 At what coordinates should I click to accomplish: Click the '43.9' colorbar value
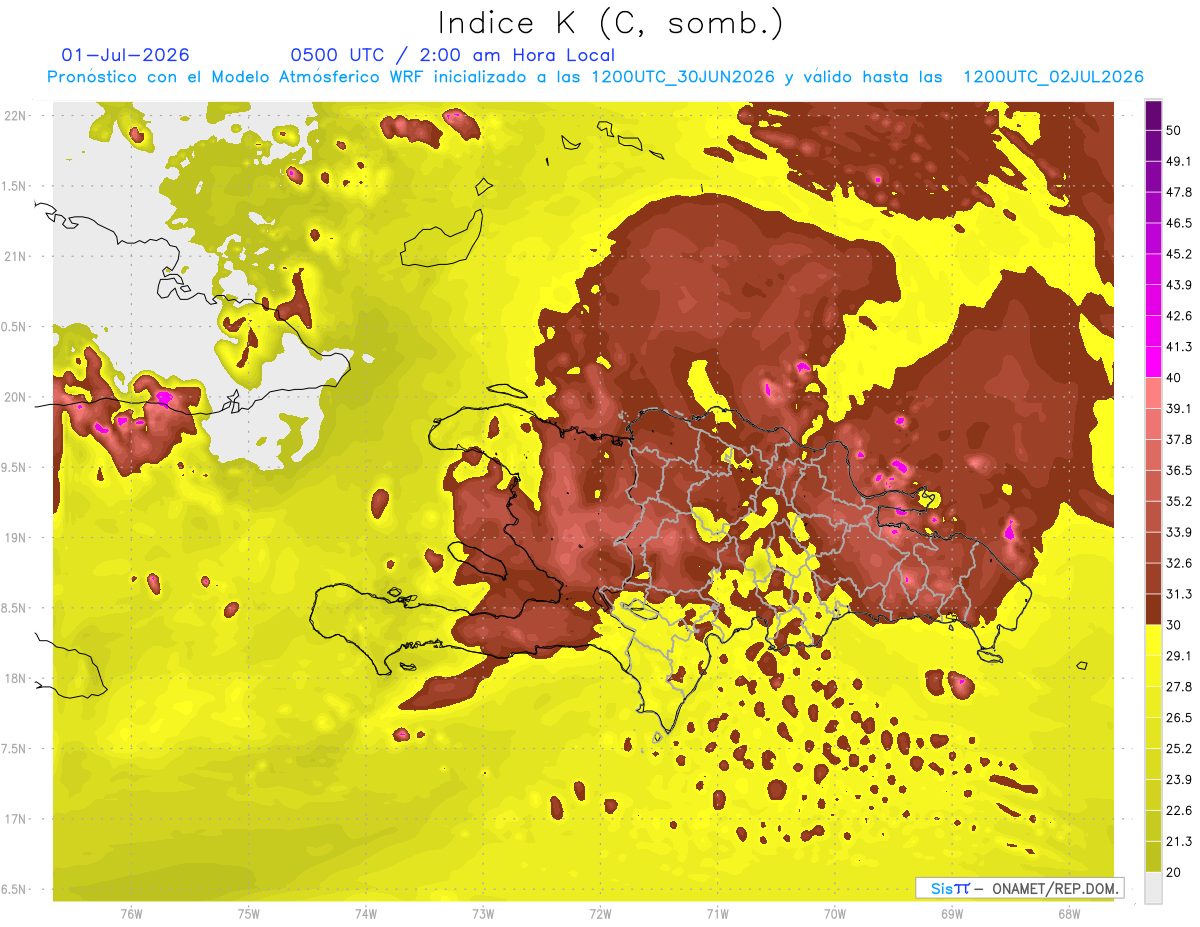pos(1178,285)
